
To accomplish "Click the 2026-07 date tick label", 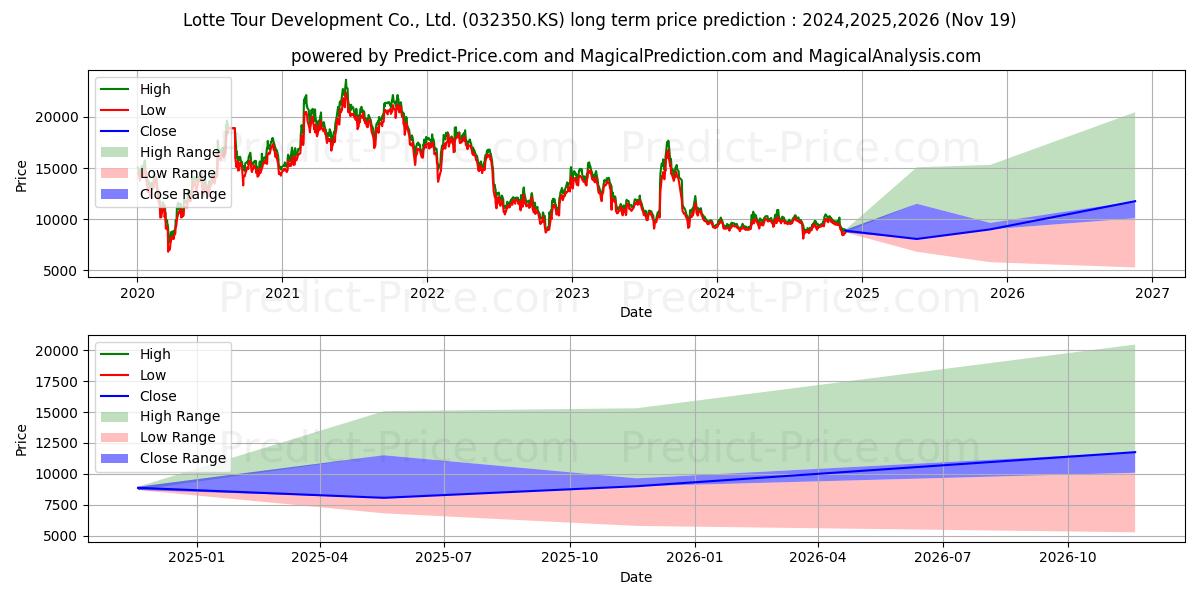I will [x=943, y=558].
